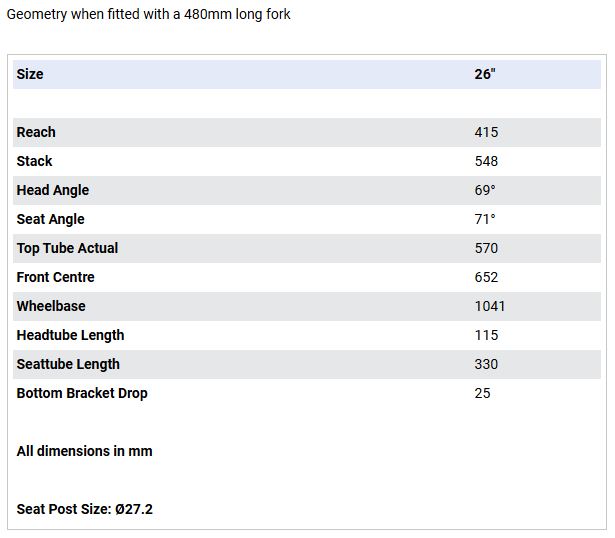The image size is (615, 538).
Task: Click the Reach value 415
Action: click(x=486, y=132)
